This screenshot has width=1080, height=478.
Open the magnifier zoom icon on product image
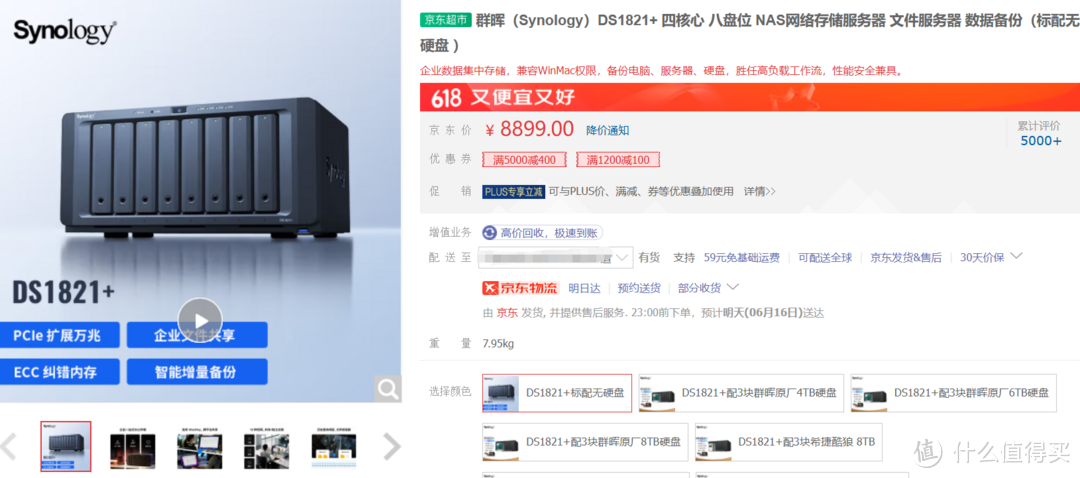click(388, 390)
